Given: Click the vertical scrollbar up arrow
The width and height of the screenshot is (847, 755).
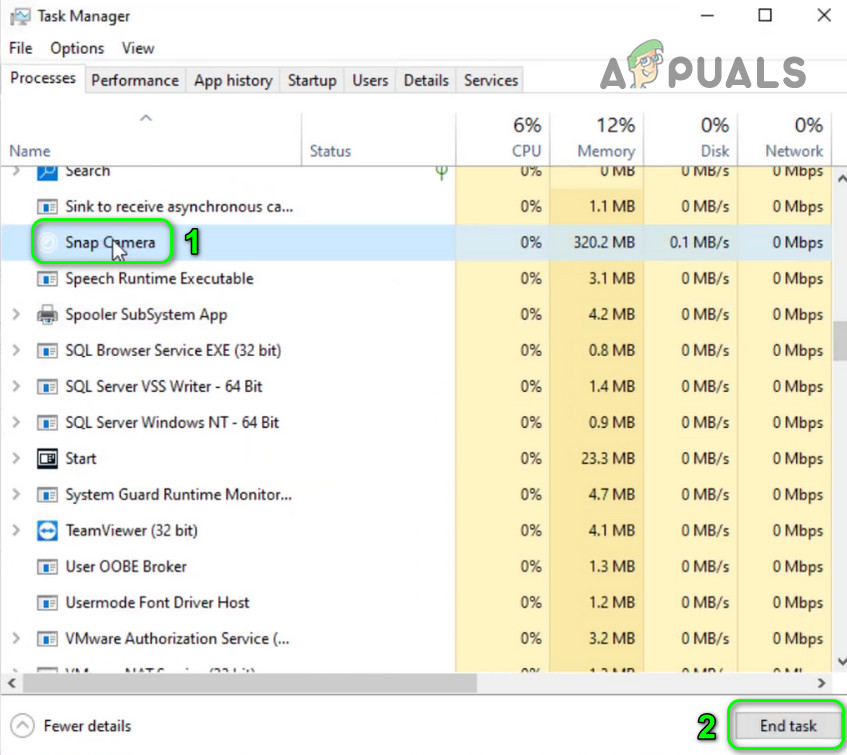Looking at the screenshot, I should coord(841,178).
